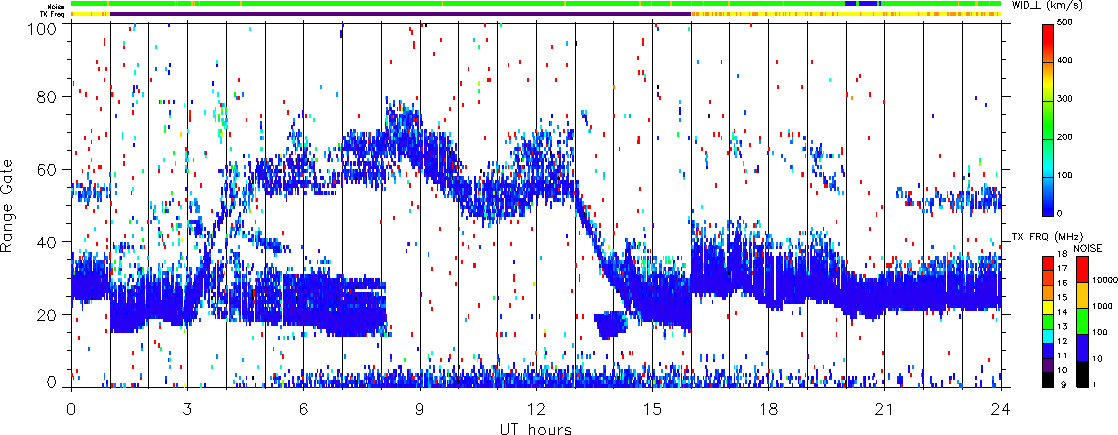Click the TX FRQ color scale bar
This screenshot has height=435, width=1118.
[1049, 321]
